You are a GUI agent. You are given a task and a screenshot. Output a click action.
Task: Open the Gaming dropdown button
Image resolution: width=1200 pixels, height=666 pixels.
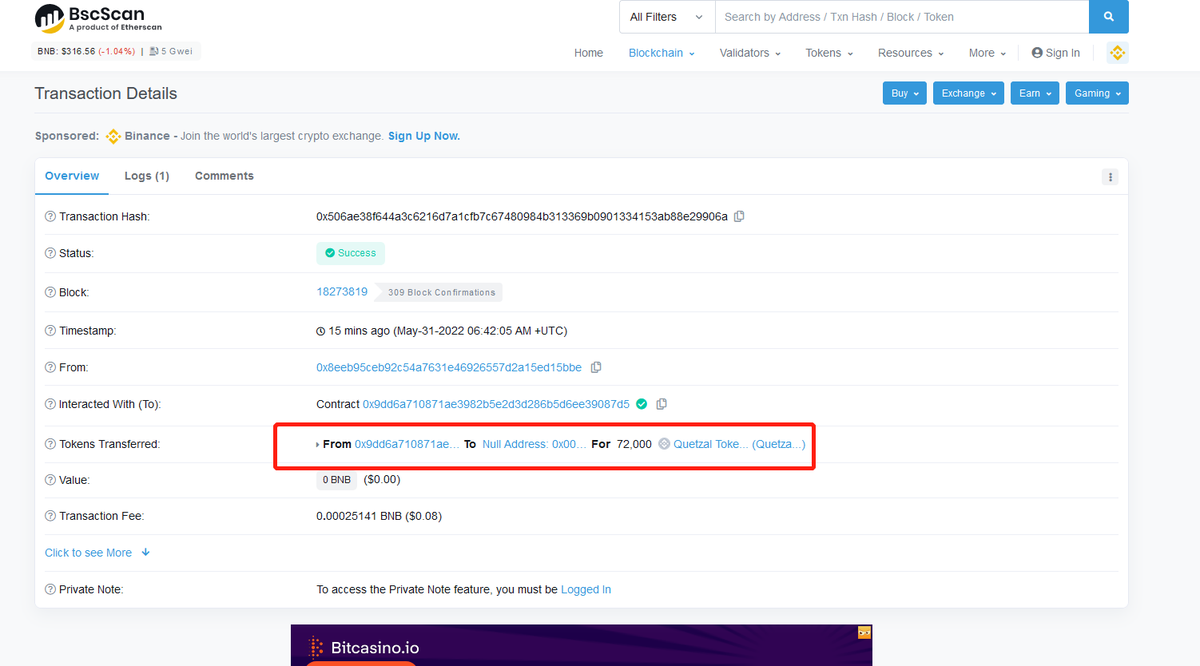click(1097, 93)
